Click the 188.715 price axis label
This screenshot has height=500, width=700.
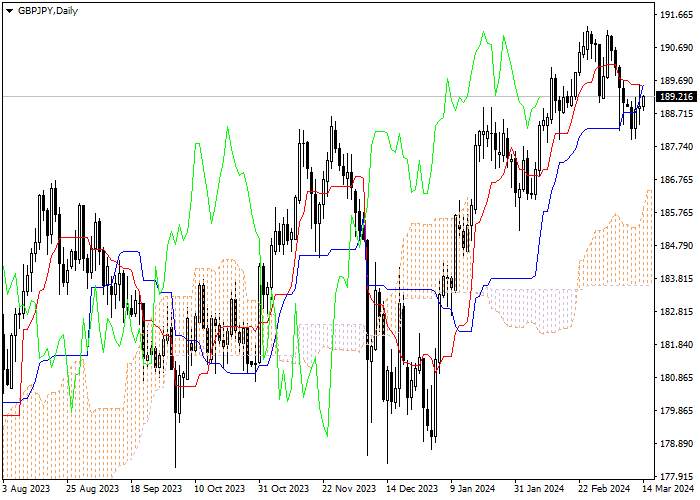pyautogui.click(x=676, y=114)
